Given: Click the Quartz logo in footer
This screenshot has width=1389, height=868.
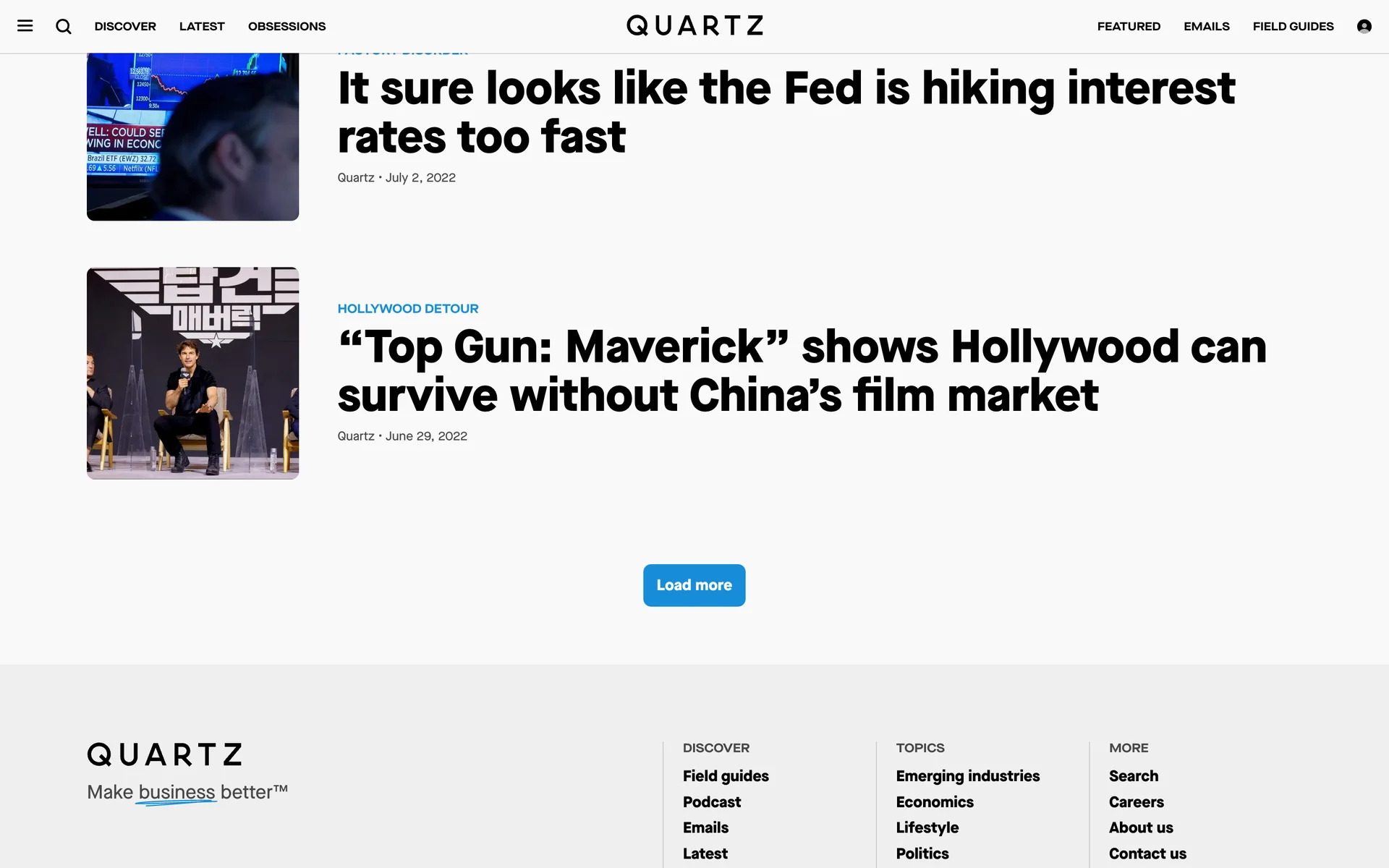Looking at the screenshot, I should tap(165, 754).
